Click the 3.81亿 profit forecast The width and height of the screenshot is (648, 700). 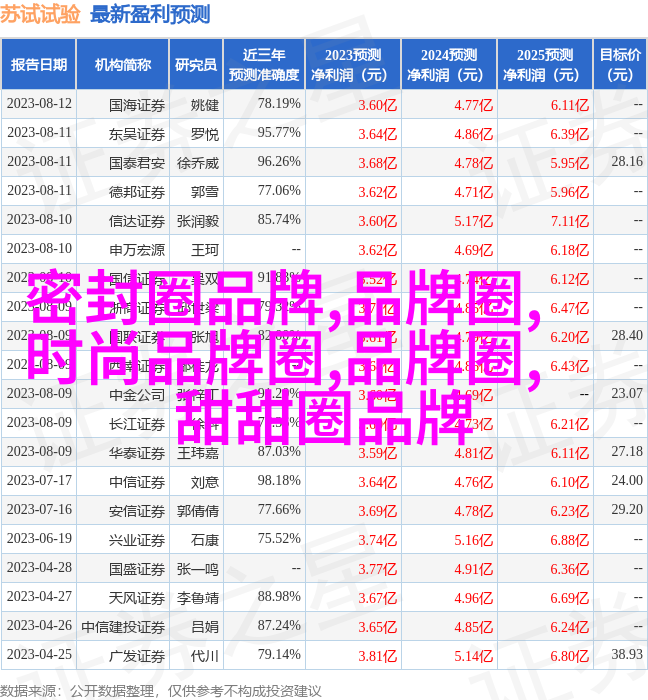click(x=378, y=656)
